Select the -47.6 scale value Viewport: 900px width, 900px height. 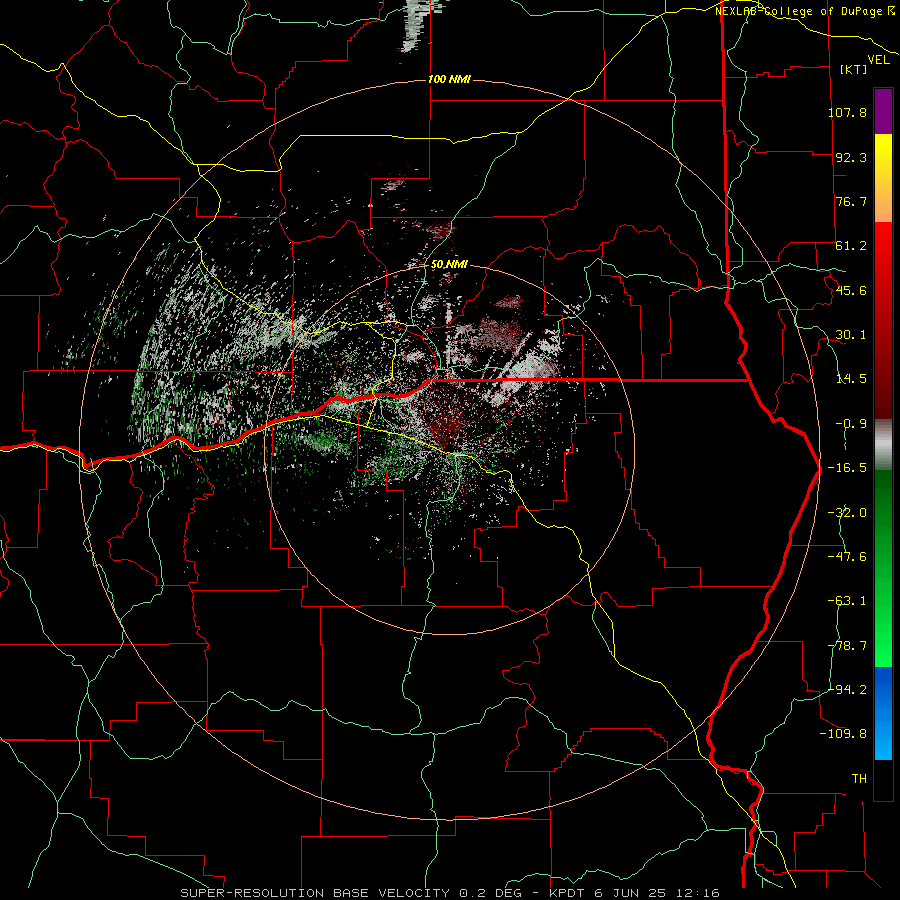point(847,557)
